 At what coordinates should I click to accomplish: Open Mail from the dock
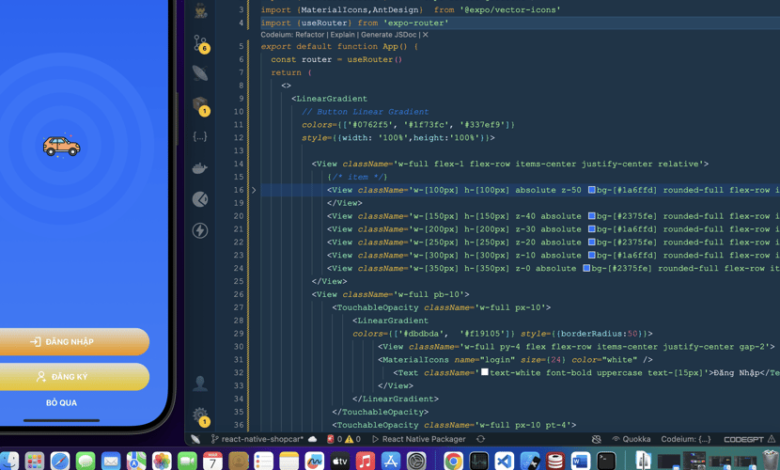click(x=111, y=461)
